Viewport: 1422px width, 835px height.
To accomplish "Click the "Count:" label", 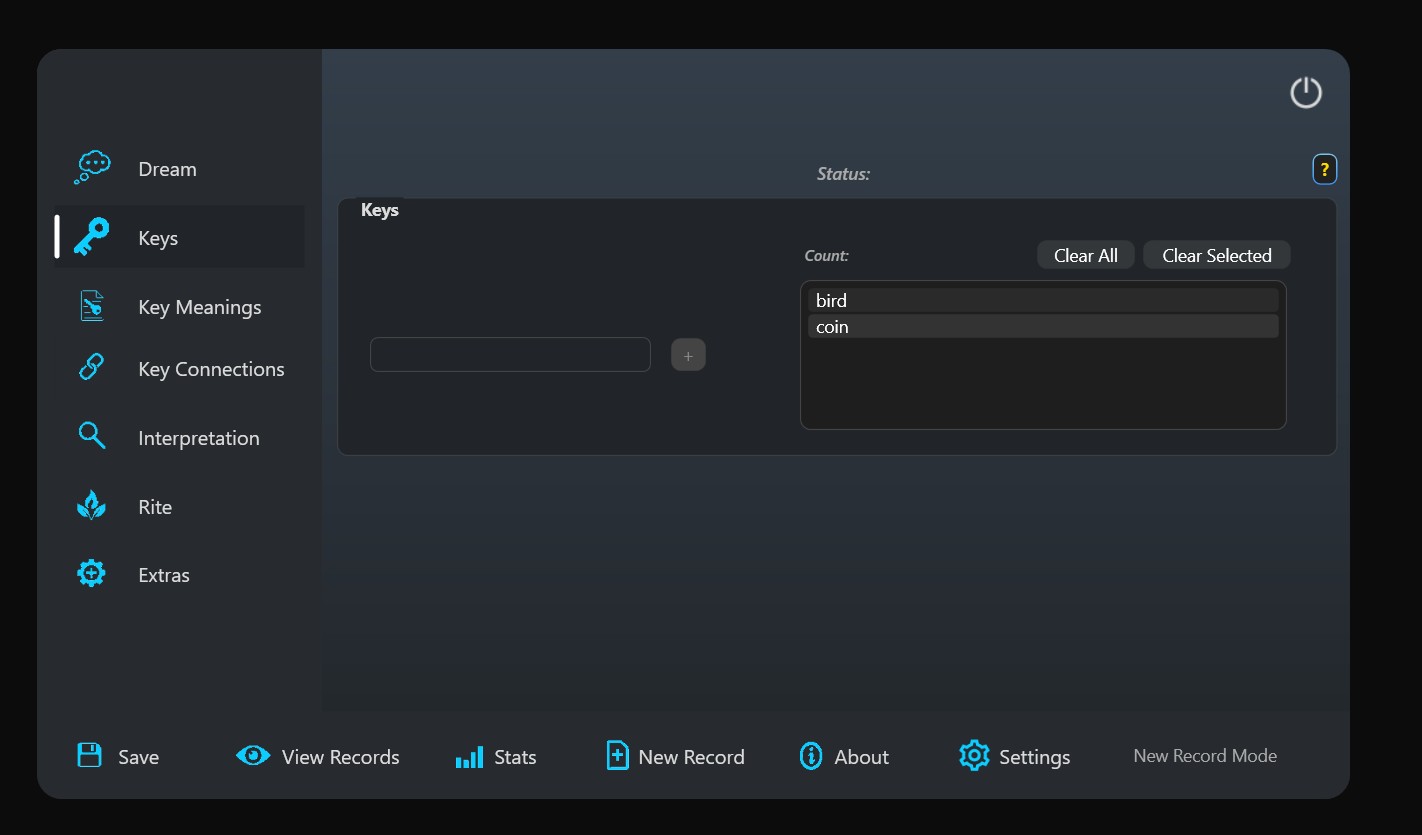I will (x=826, y=256).
